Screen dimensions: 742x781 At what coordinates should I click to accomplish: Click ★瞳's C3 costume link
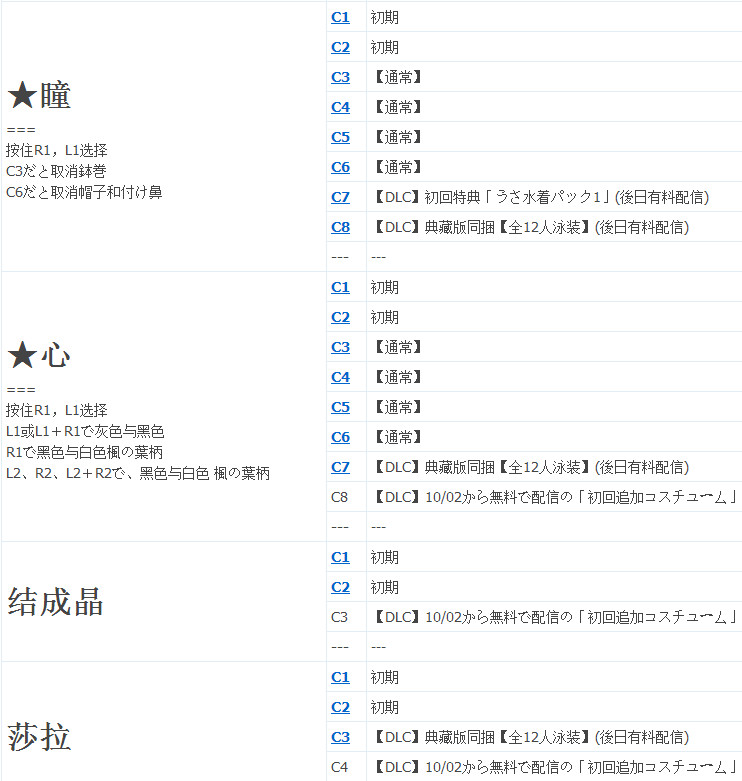coord(340,77)
